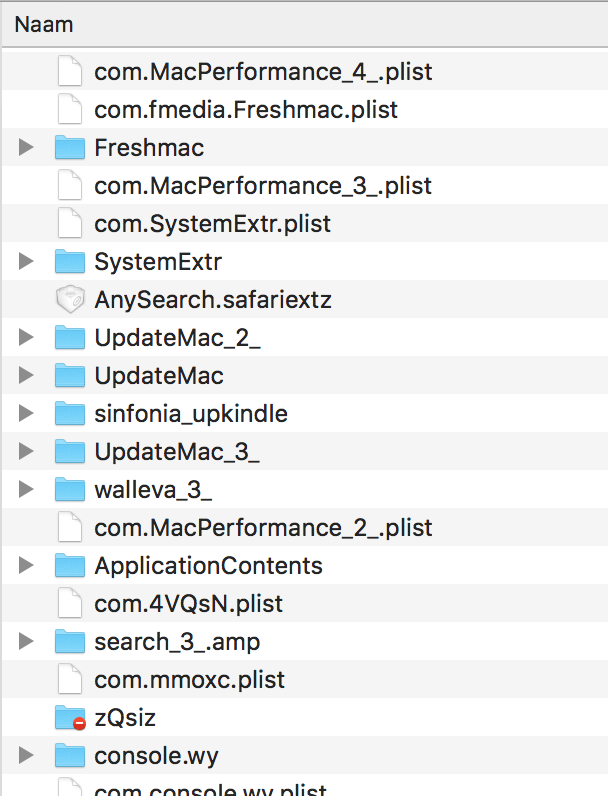The height and width of the screenshot is (796, 608).
Task: Click the com.fmedia.Freshmac.plist file icon
Action: click(x=70, y=109)
